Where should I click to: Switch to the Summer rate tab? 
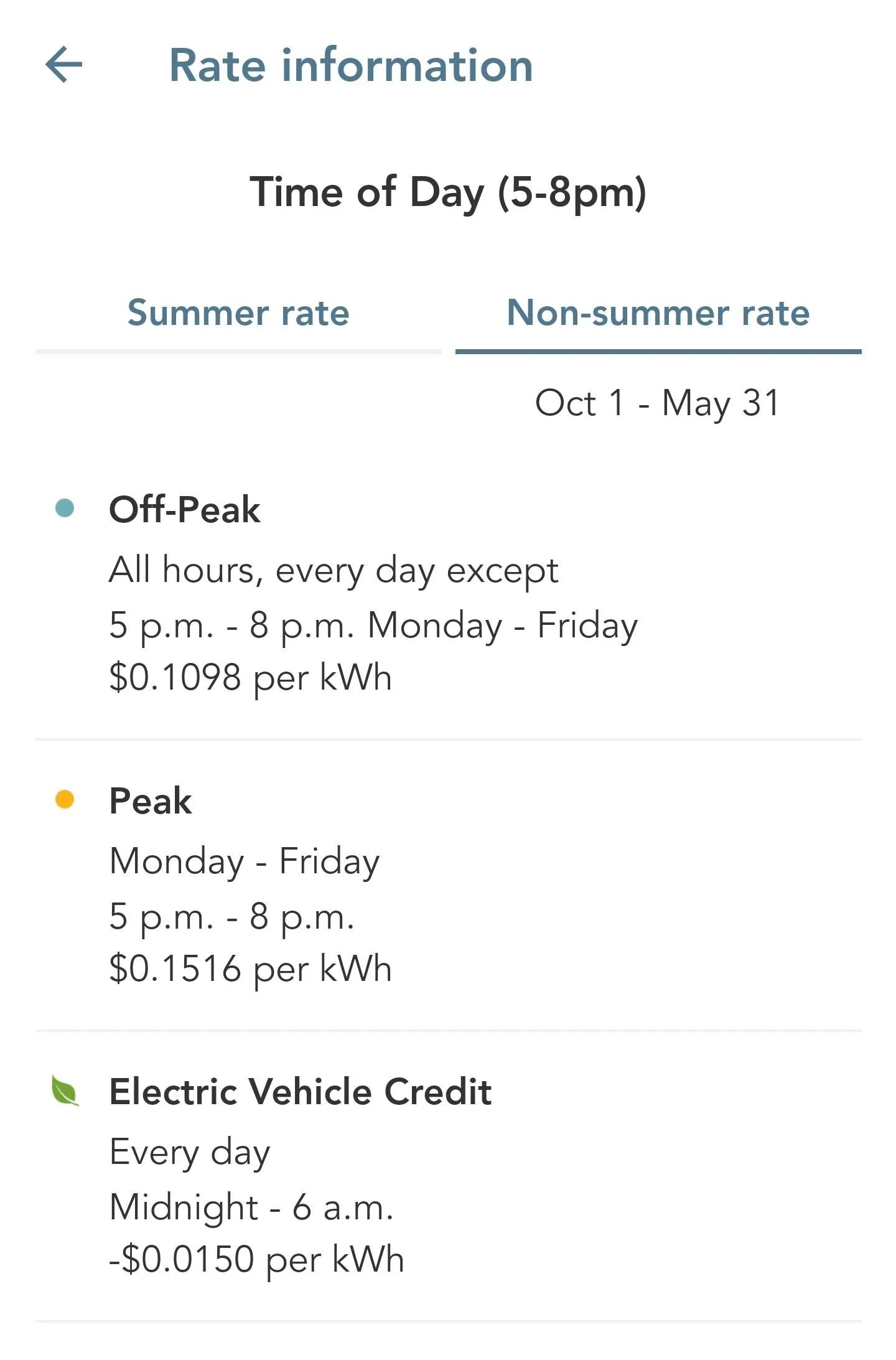238,313
